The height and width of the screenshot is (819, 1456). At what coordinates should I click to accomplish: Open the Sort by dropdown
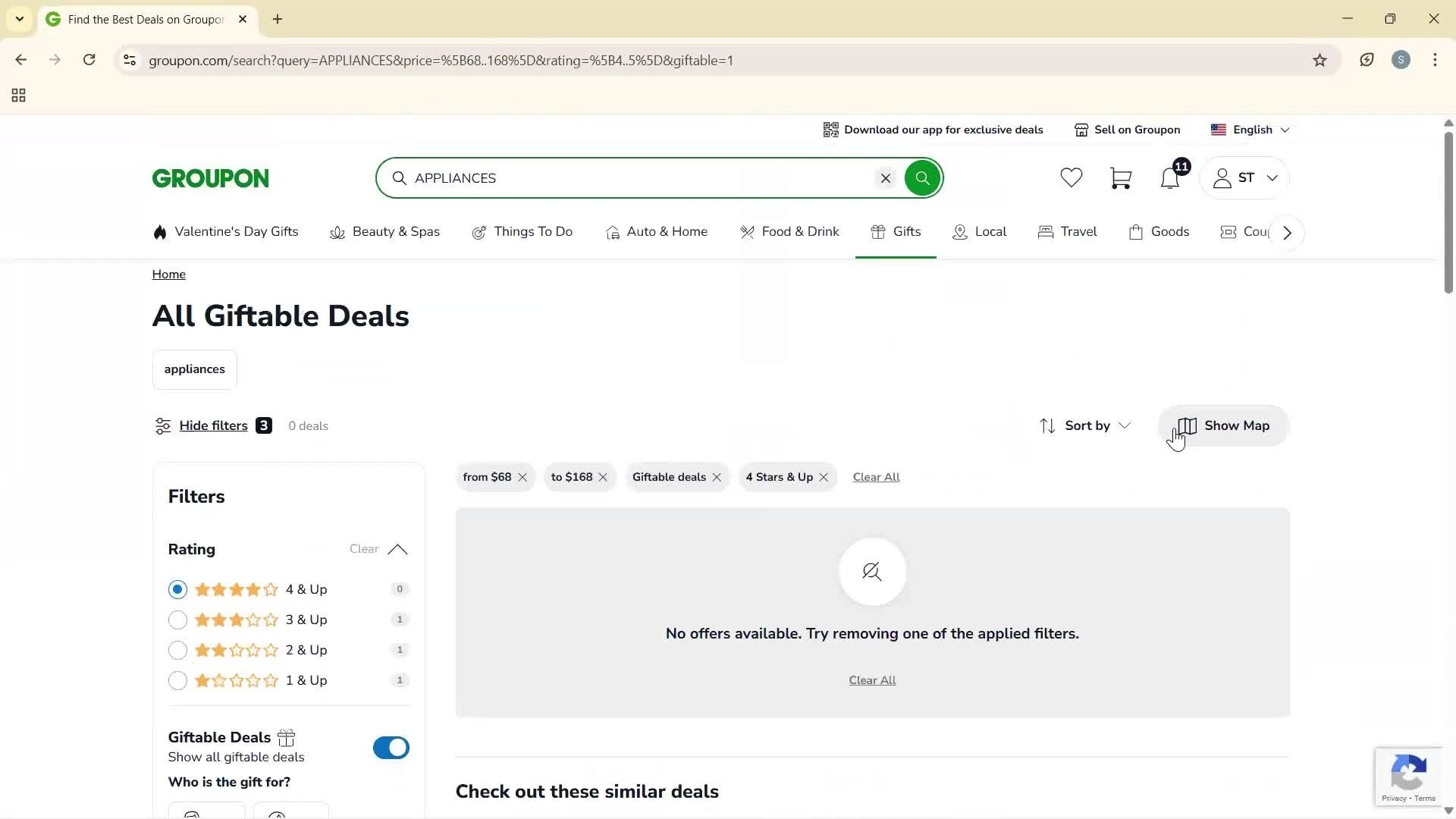pyautogui.click(x=1085, y=425)
